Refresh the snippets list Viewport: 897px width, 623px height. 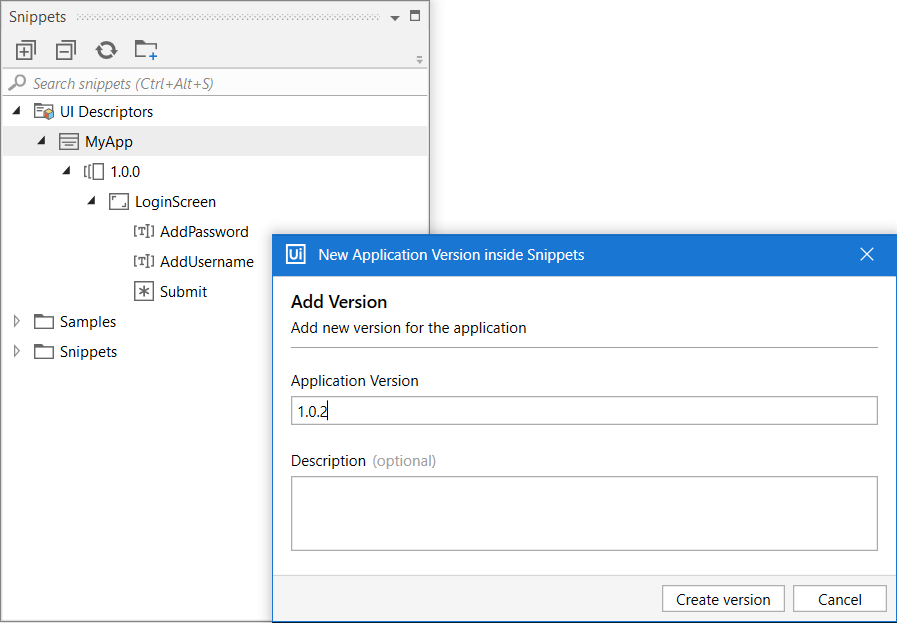coord(106,51)
